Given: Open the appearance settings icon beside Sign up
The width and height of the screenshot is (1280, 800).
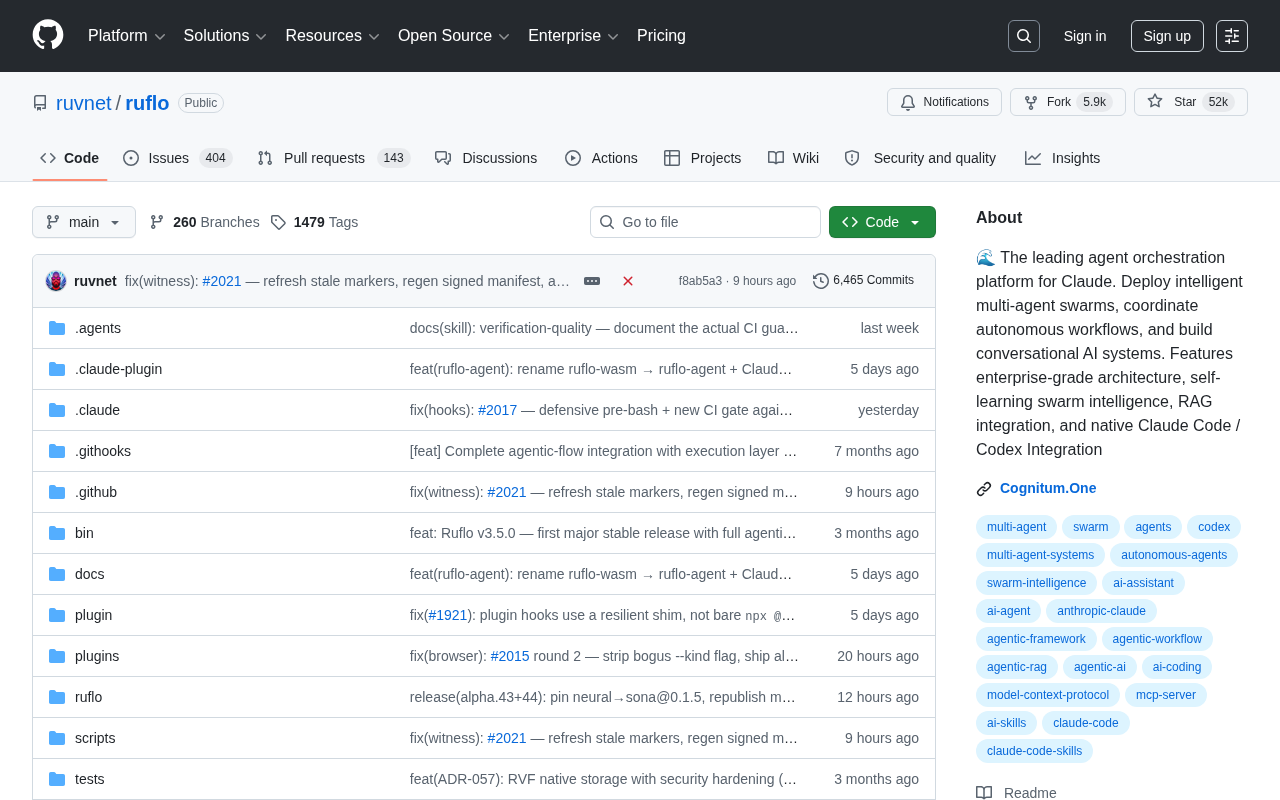Looking at the screenshot, I should 1232,36.
